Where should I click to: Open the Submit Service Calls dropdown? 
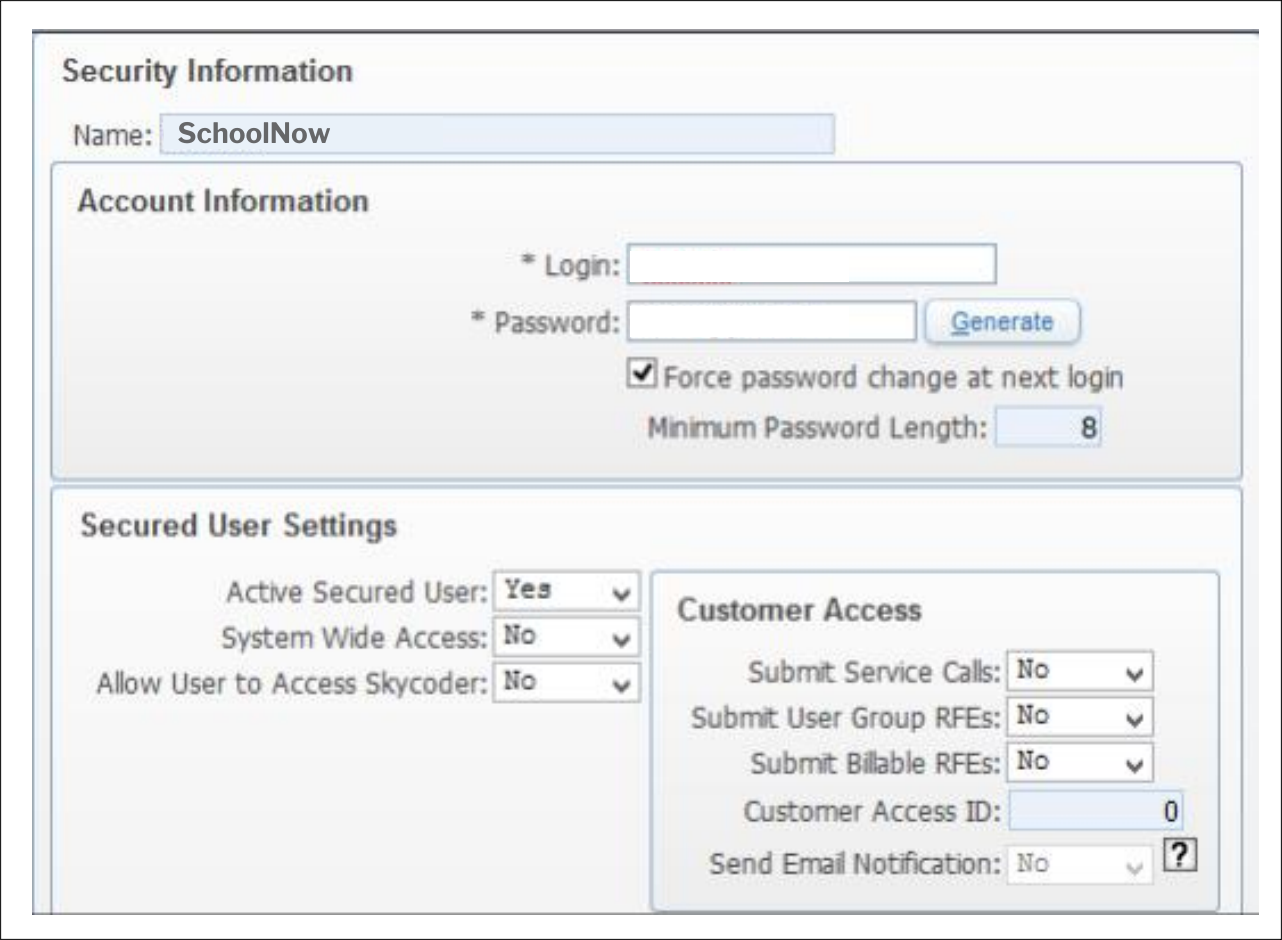point(1080,671)
